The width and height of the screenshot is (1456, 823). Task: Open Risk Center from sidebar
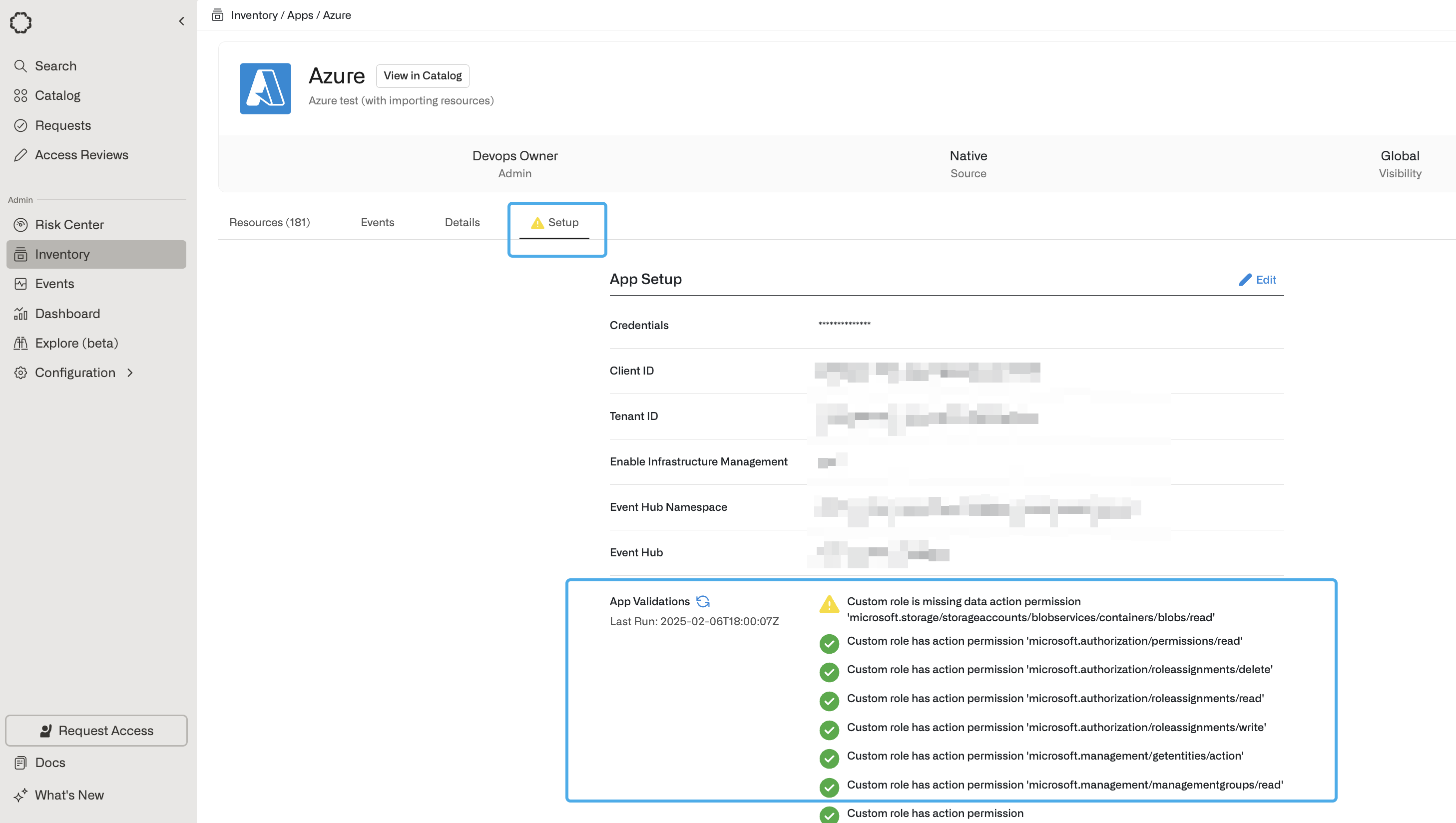point(69,224)
